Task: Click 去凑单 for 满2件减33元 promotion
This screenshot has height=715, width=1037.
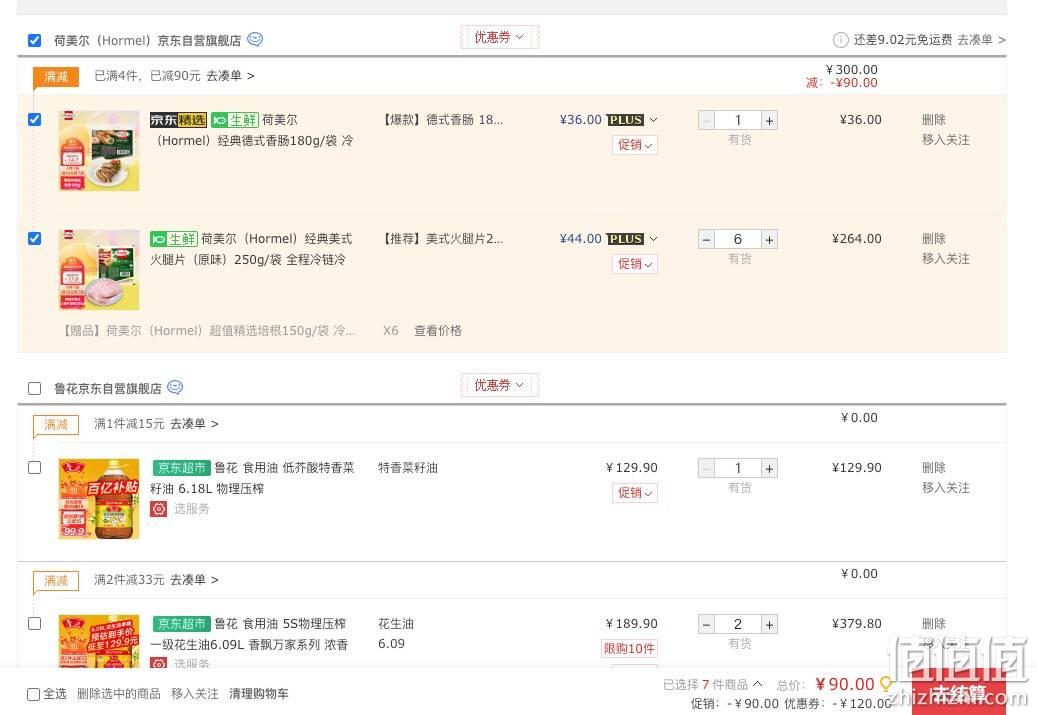Action: click(x=194, y=580)
